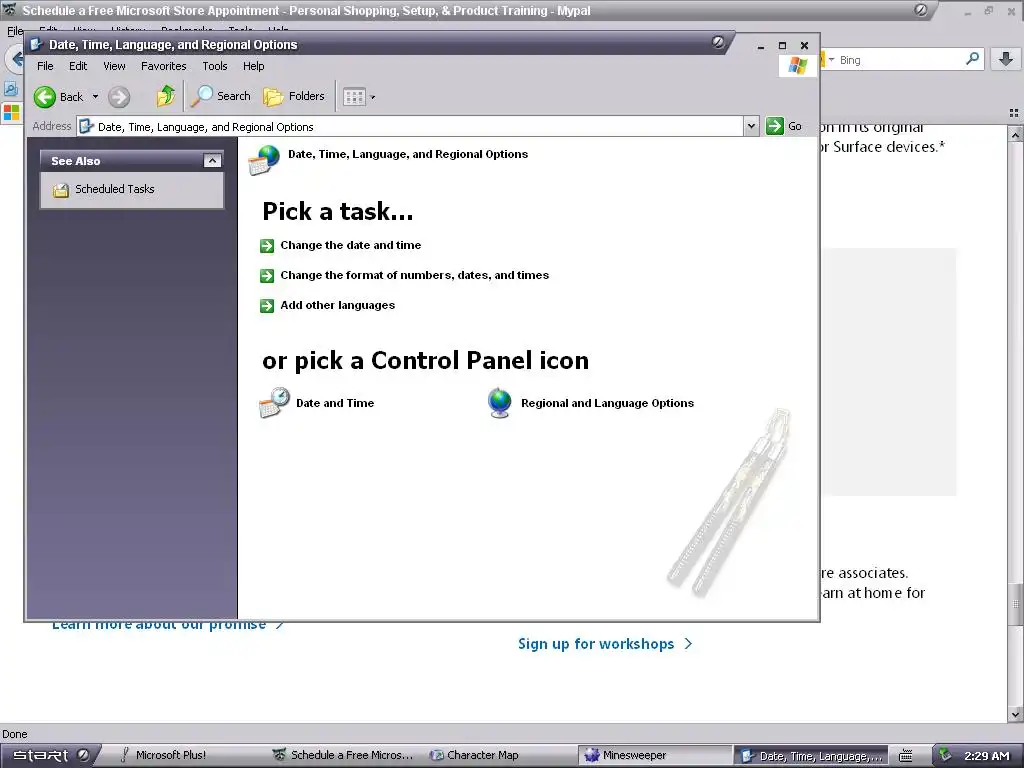Click Change the date and time
This screenshot has width=1024, height=768.
(x=350, y=245)
